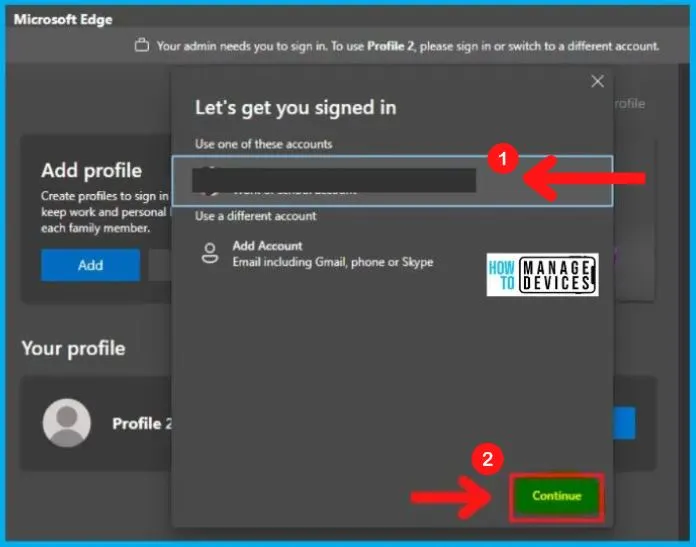Click the 'Let's get you signed in' heading

296,108
